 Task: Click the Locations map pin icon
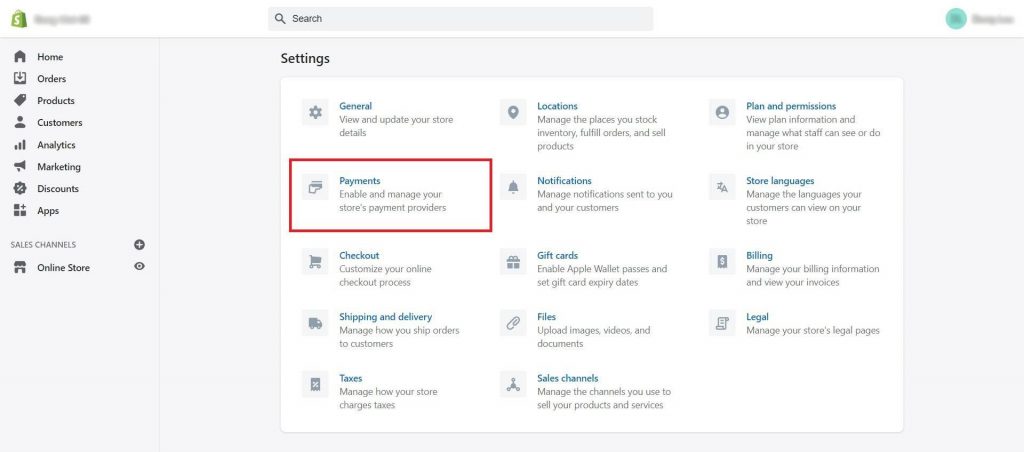513,113
